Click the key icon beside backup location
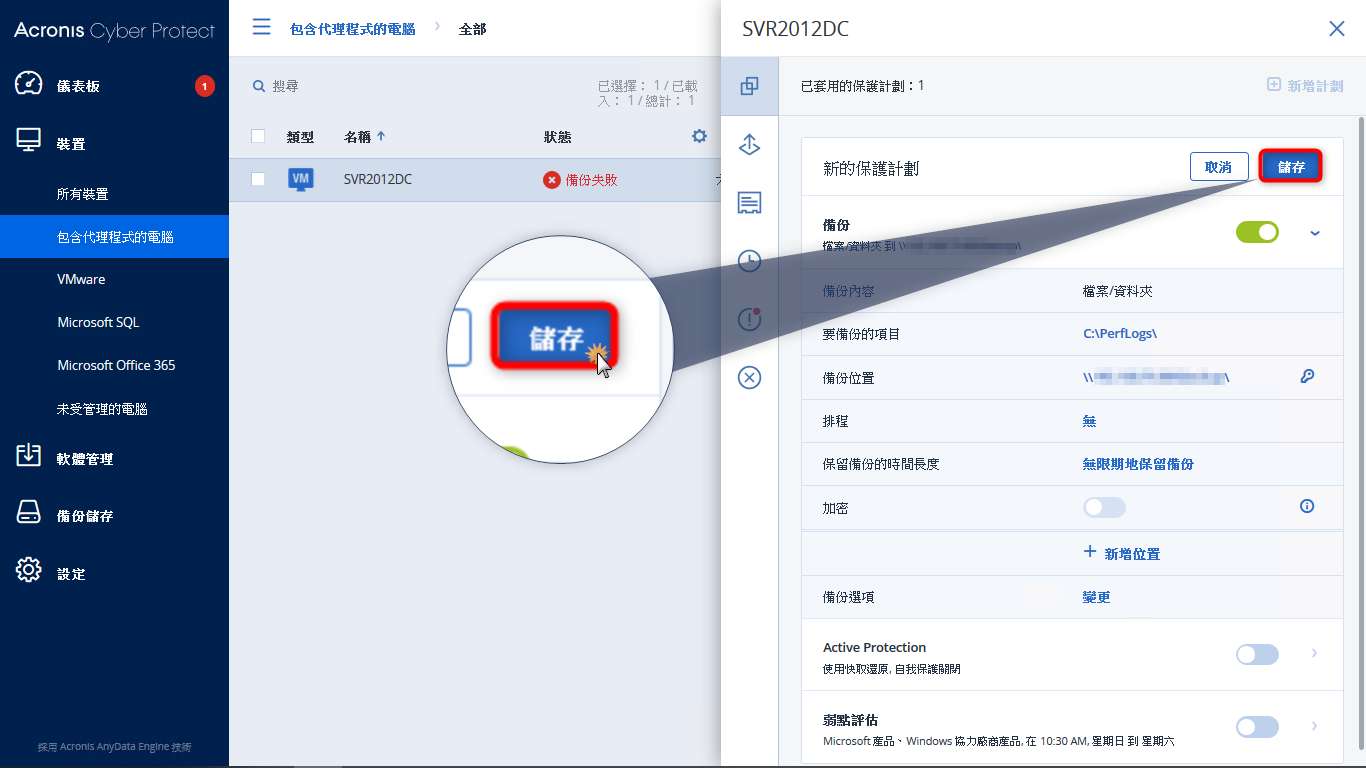 [x=1306, y=377]
